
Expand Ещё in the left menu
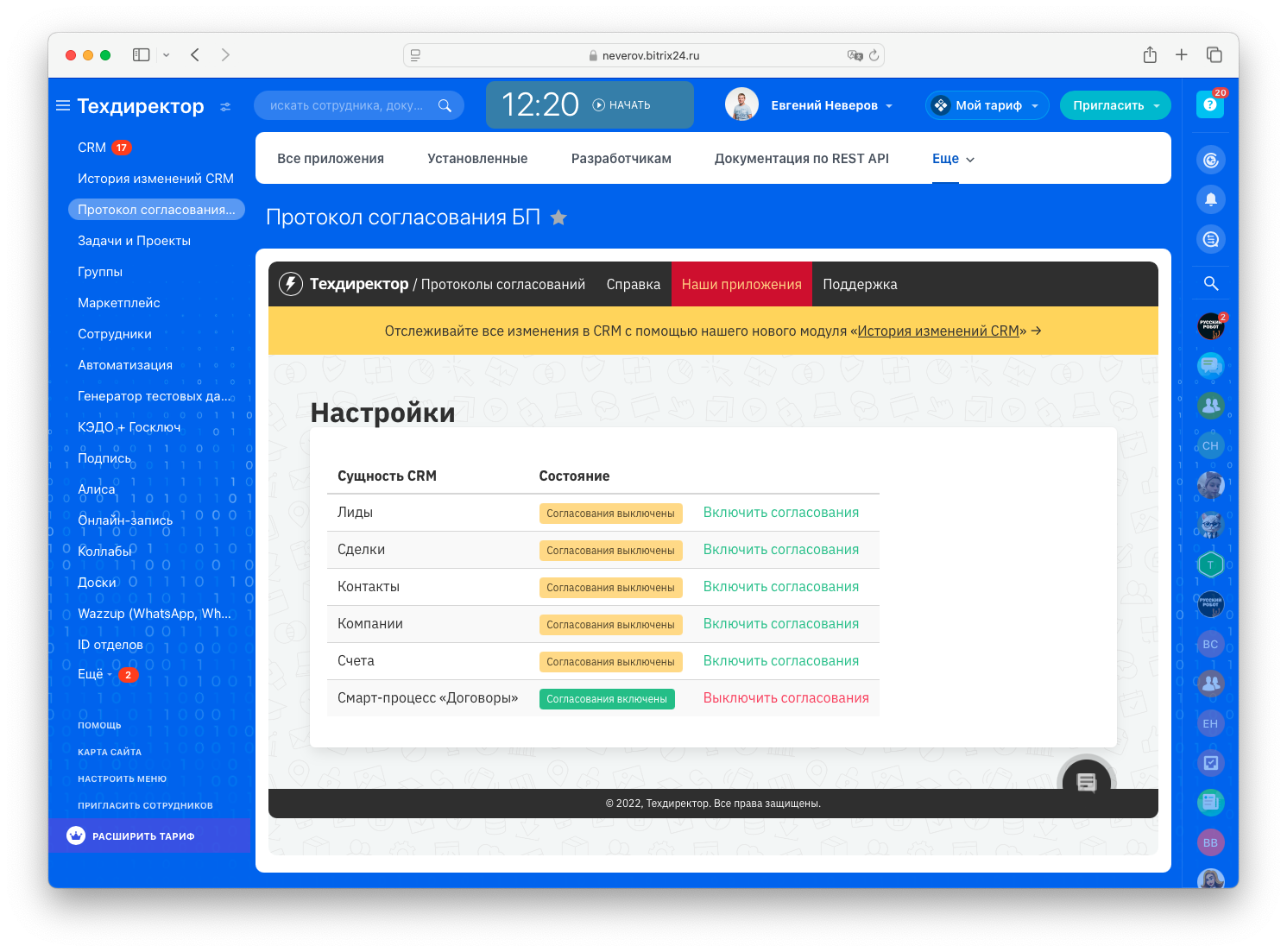pyautogui.click(x=95, y=674)
